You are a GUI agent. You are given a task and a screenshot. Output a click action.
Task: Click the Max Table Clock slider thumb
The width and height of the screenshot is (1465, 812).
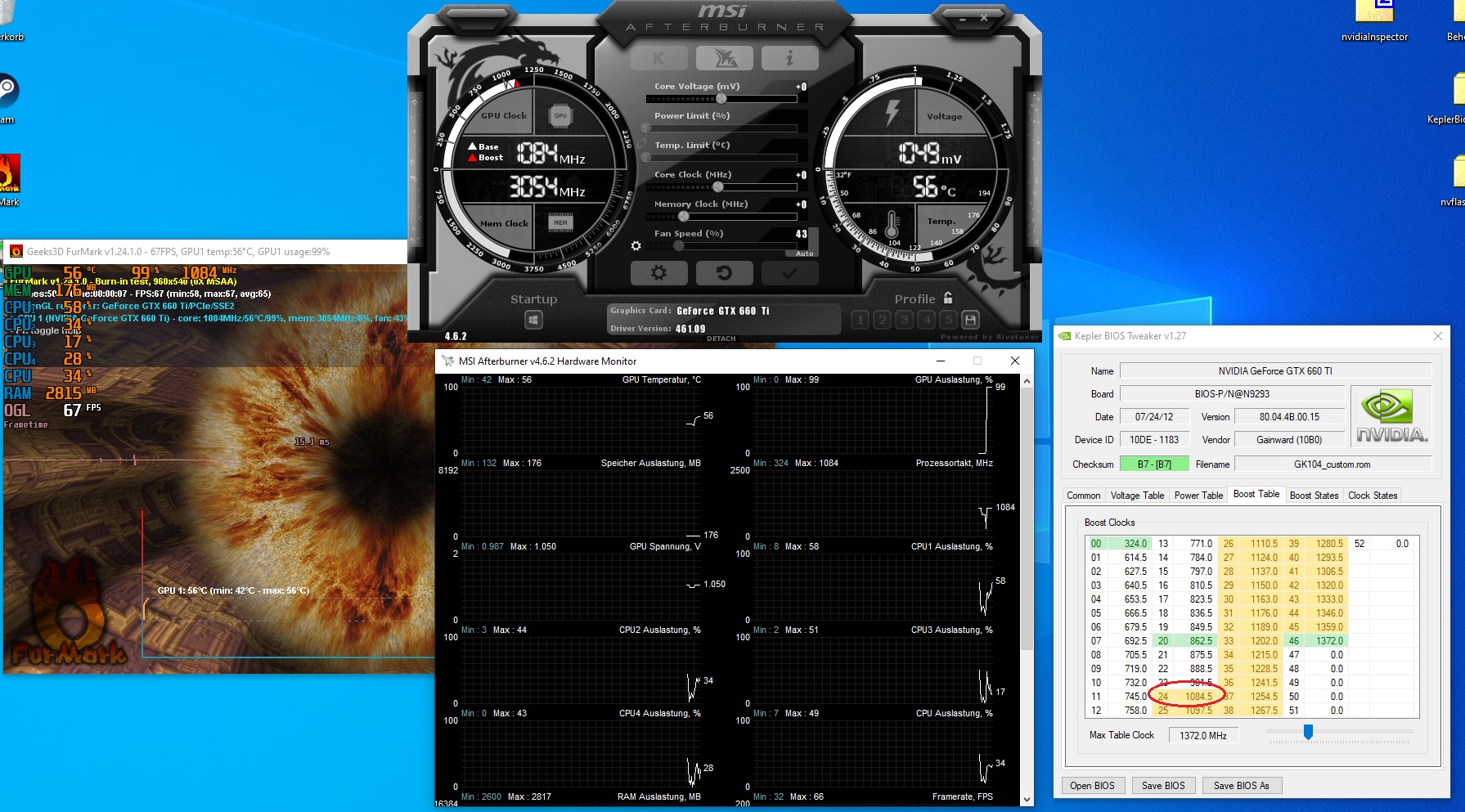click(x=1308, y=732)
